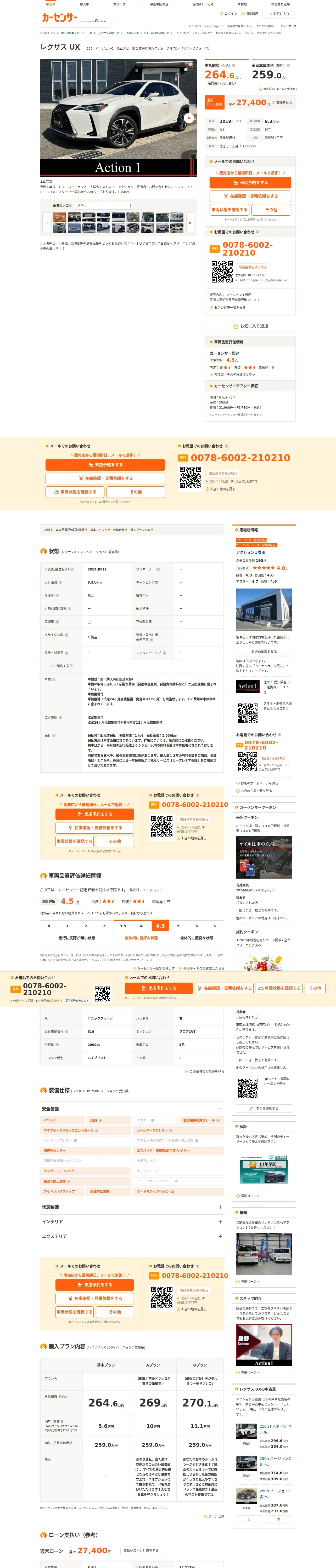336x1568 pixels.
Task: Click the 3.5 marker on the quality rating scale
Action: 123,926
